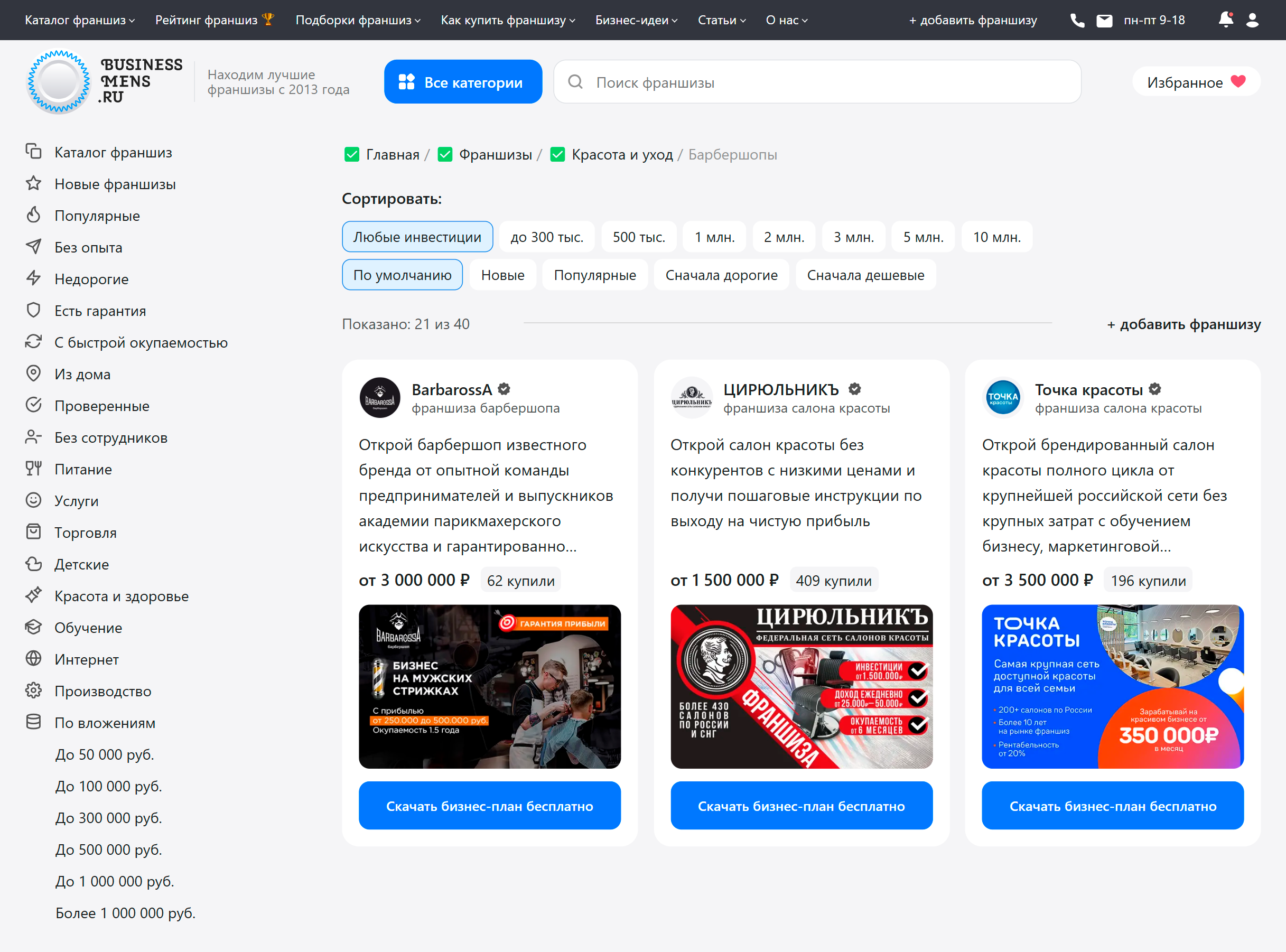Open notifications bell icon
Image resolution: width=1286 pixels, height=952 pixels.
tap(1225, 20)
